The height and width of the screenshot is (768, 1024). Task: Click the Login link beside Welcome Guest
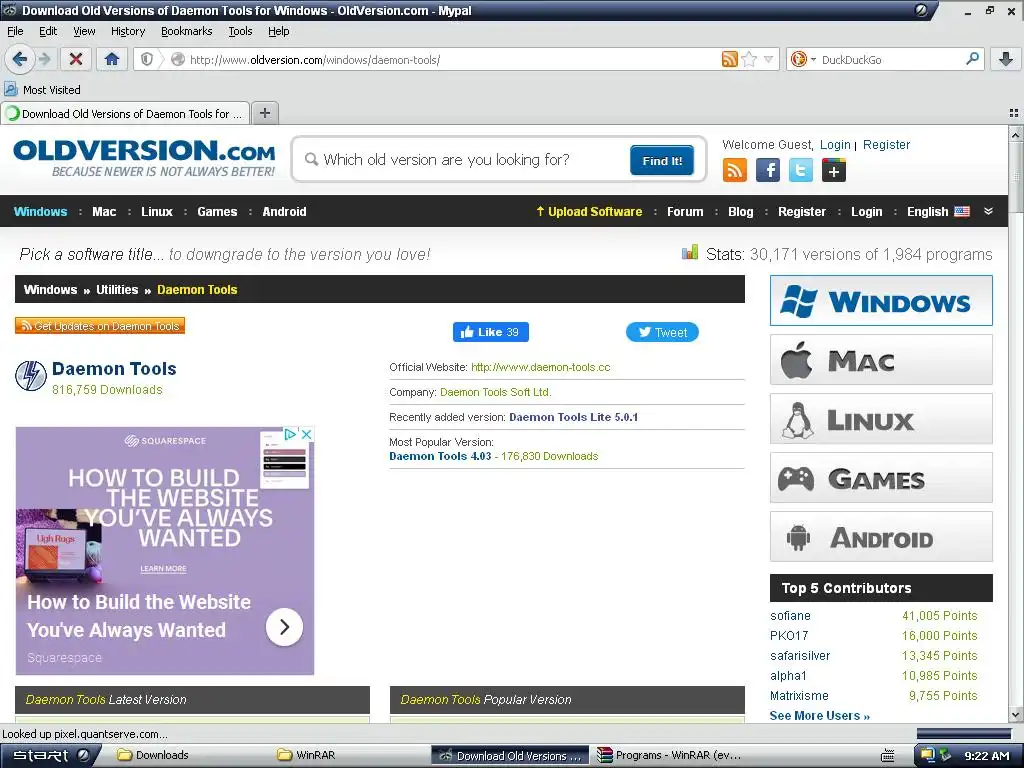835,144
